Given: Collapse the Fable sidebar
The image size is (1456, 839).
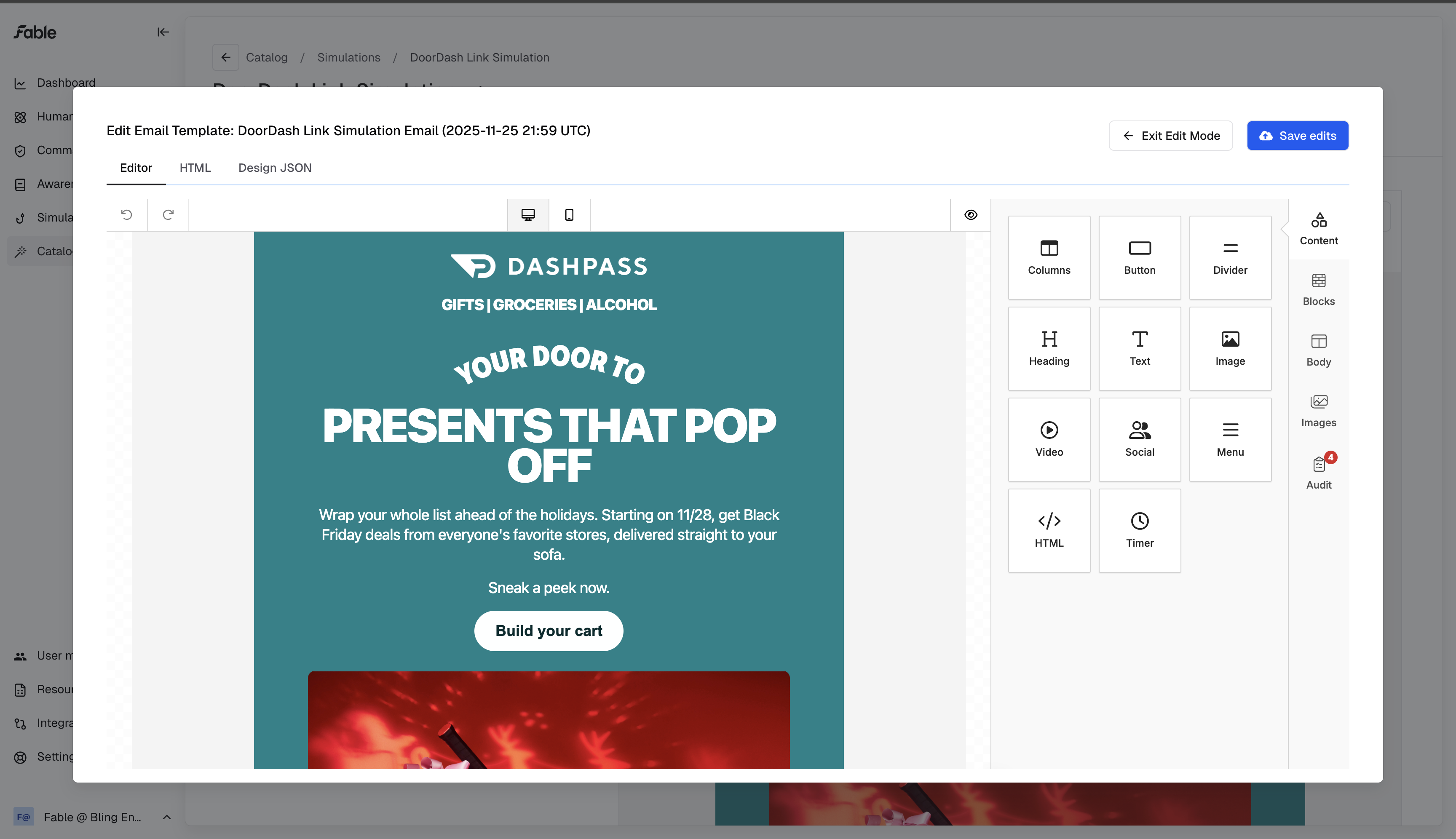Looking at the screenshot, I should click(x=163, y=32).
